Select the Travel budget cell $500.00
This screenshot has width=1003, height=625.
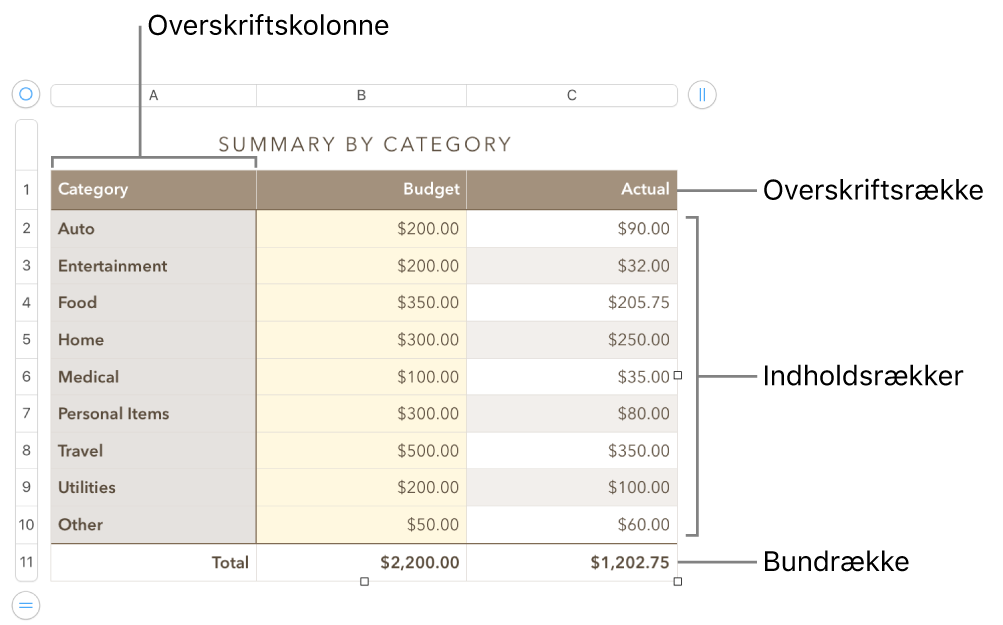[361, 451]
